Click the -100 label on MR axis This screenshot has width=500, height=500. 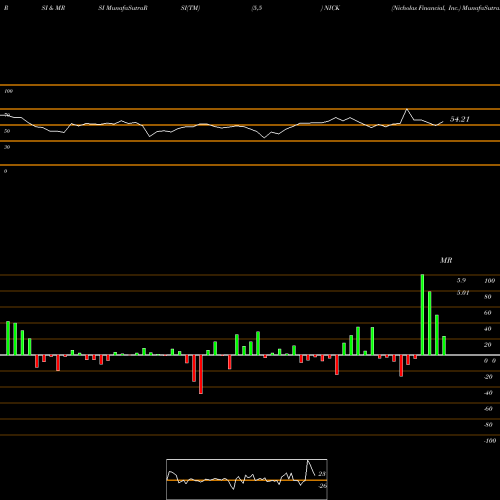tap(490, 441)
